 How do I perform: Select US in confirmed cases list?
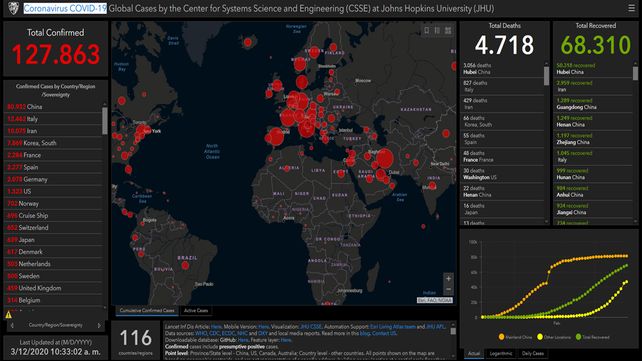point(53,191)
